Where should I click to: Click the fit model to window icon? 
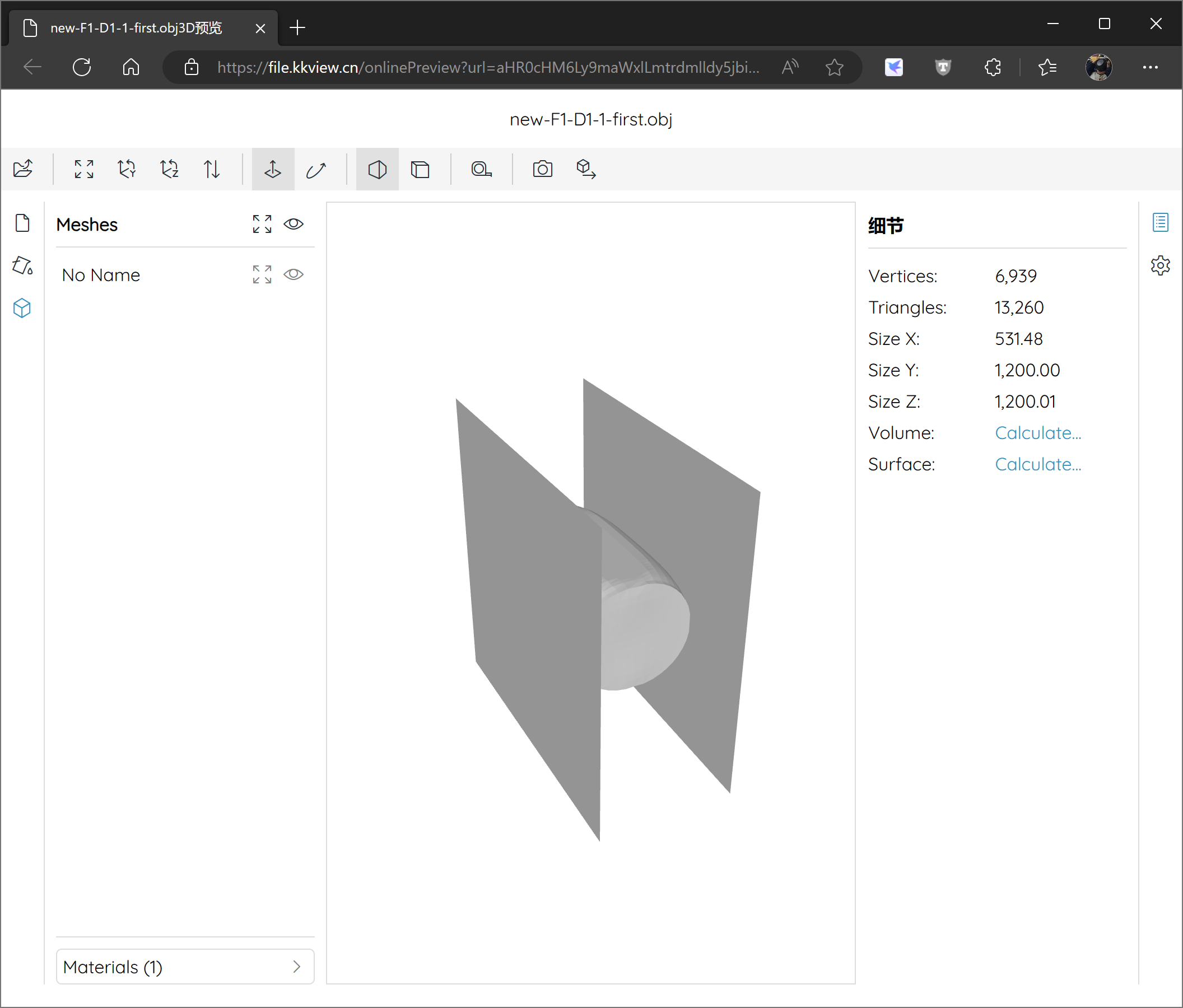tap(84, 169)
